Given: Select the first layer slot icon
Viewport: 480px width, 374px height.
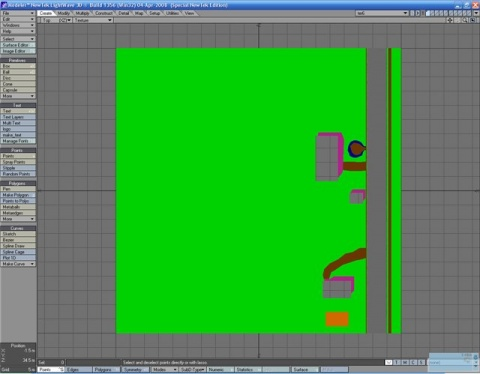Looking at the screenshot, I should tap(429, 13).
